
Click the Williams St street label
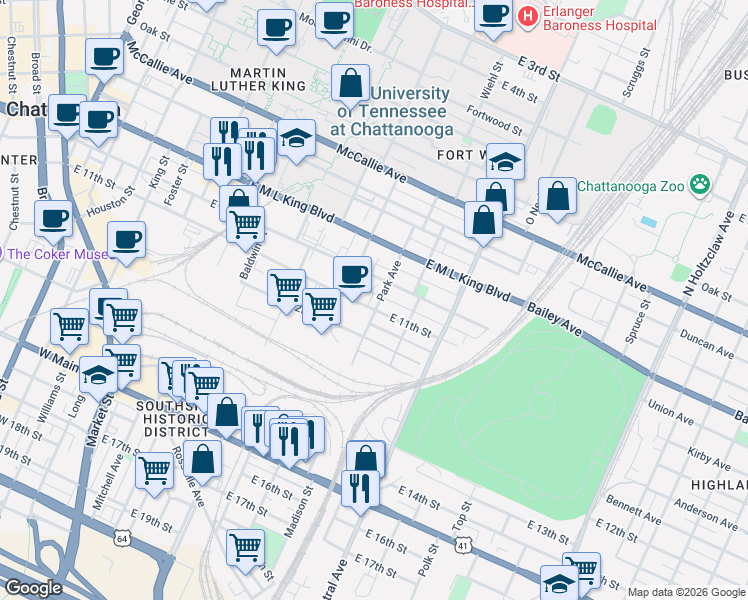click(x=51, y=397)
